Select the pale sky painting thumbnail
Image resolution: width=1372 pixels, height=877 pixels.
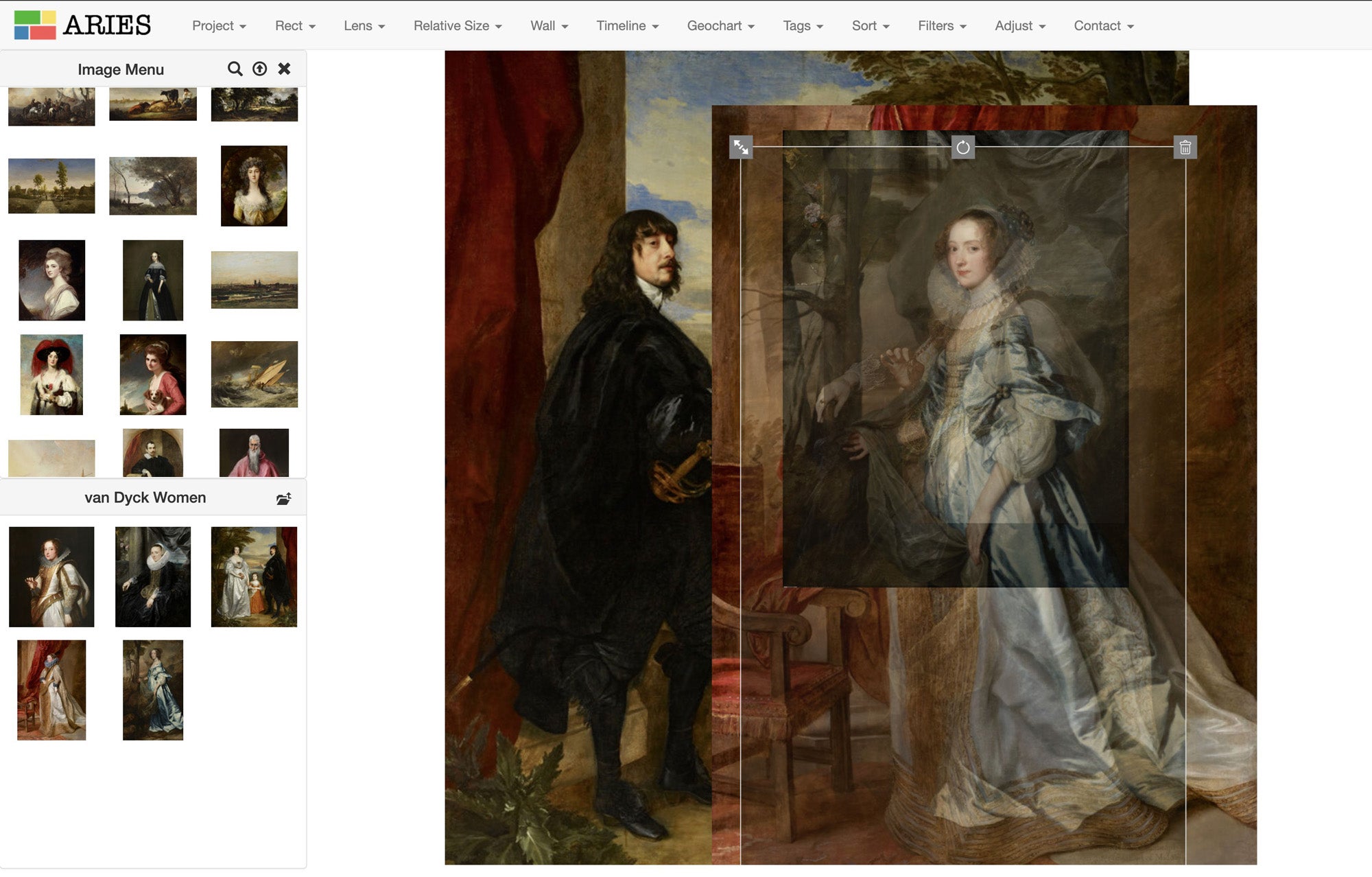[x=51, y=458]
